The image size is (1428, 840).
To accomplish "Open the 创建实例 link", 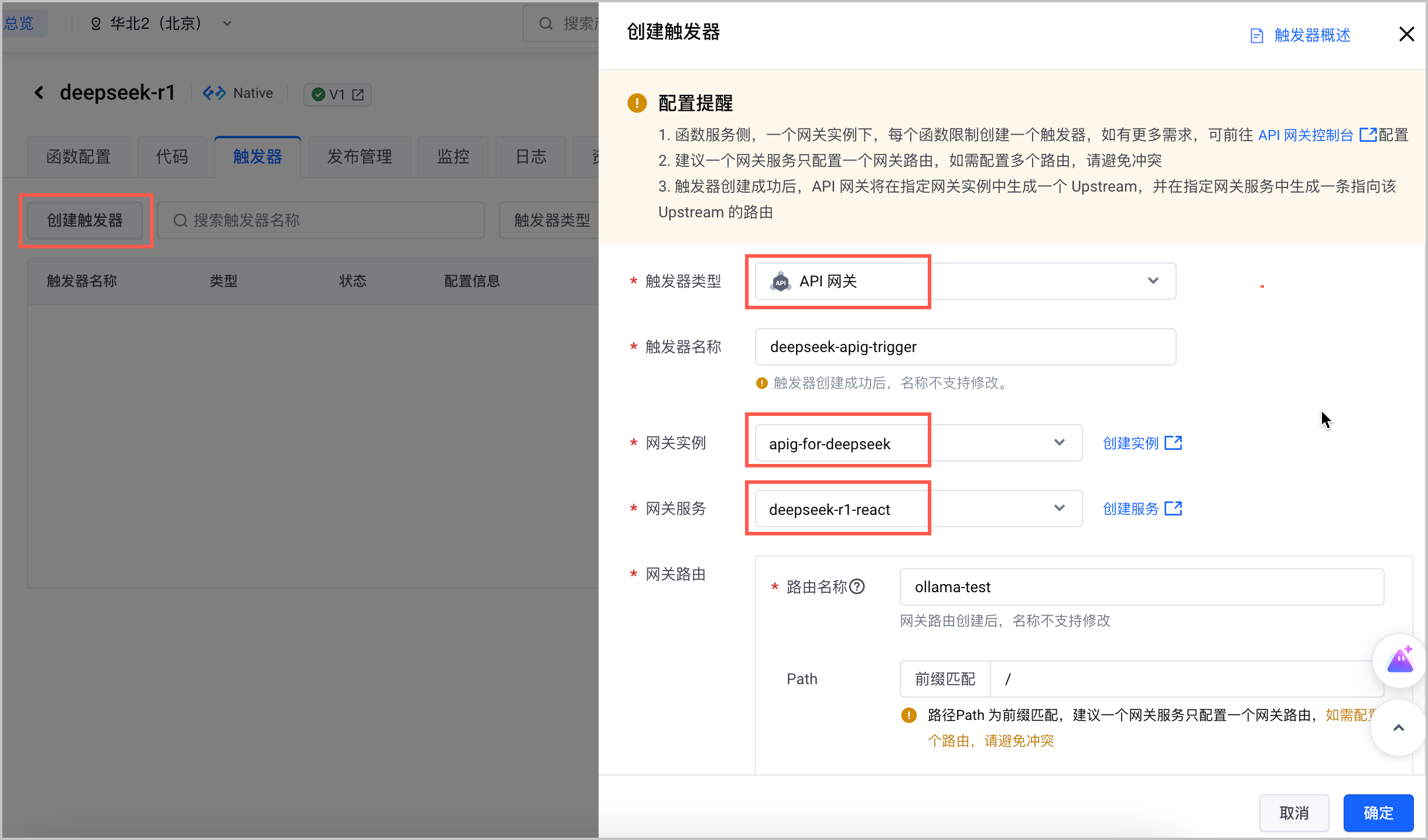I will point(1130,443).
